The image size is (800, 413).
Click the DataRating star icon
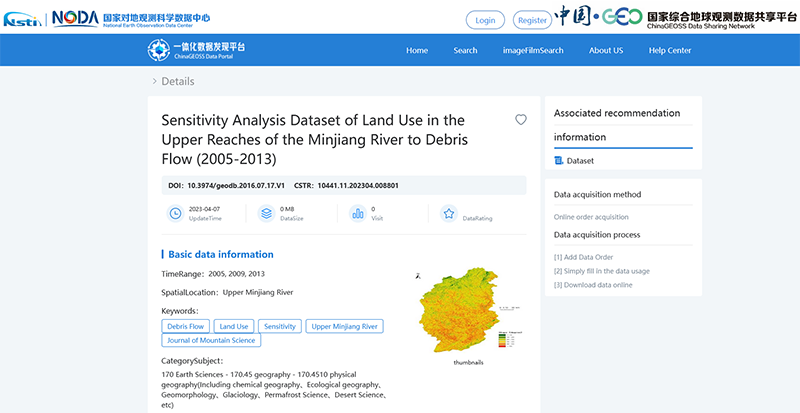pyautogui.click(x=449, y=213)
